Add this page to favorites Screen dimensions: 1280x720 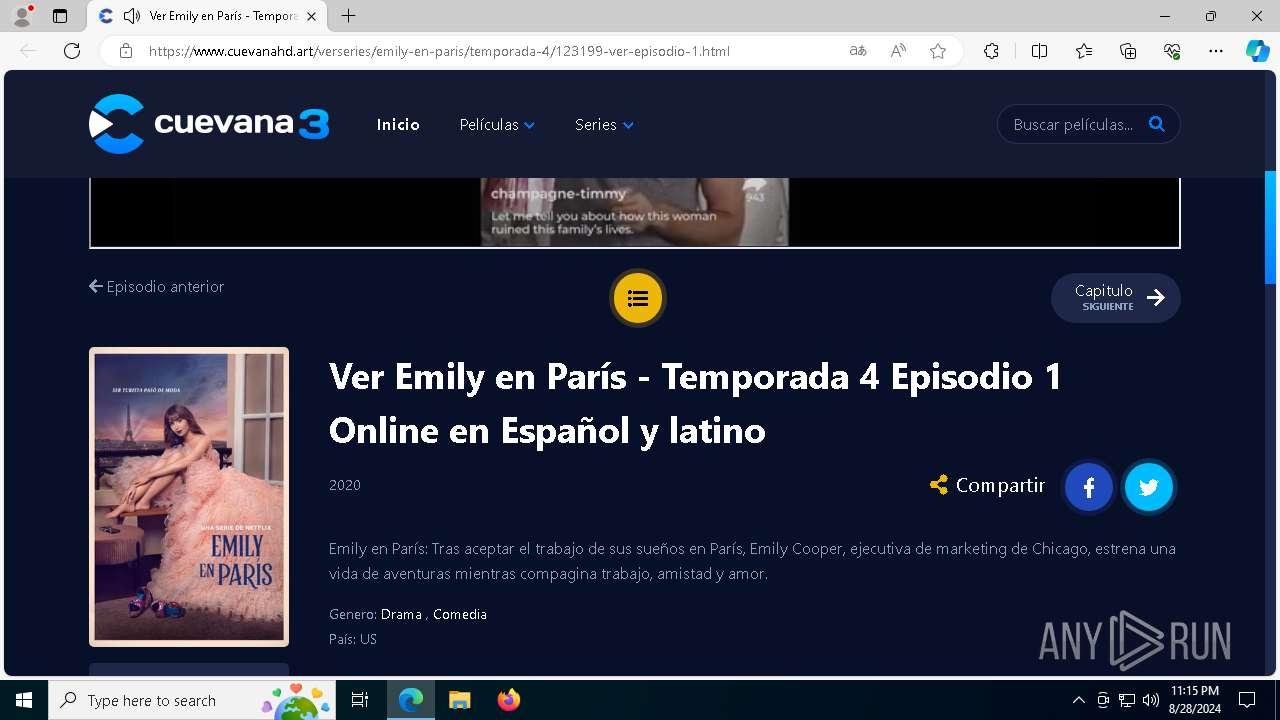coord(938,51)
